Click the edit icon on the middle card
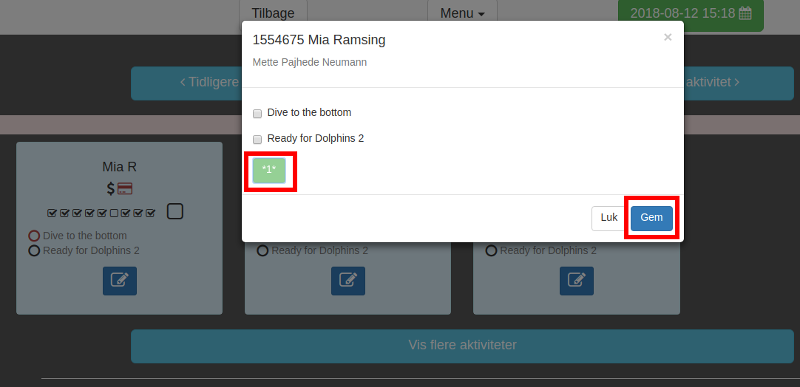Viewport: 800px width, 387px height. (x=348, y=280)
